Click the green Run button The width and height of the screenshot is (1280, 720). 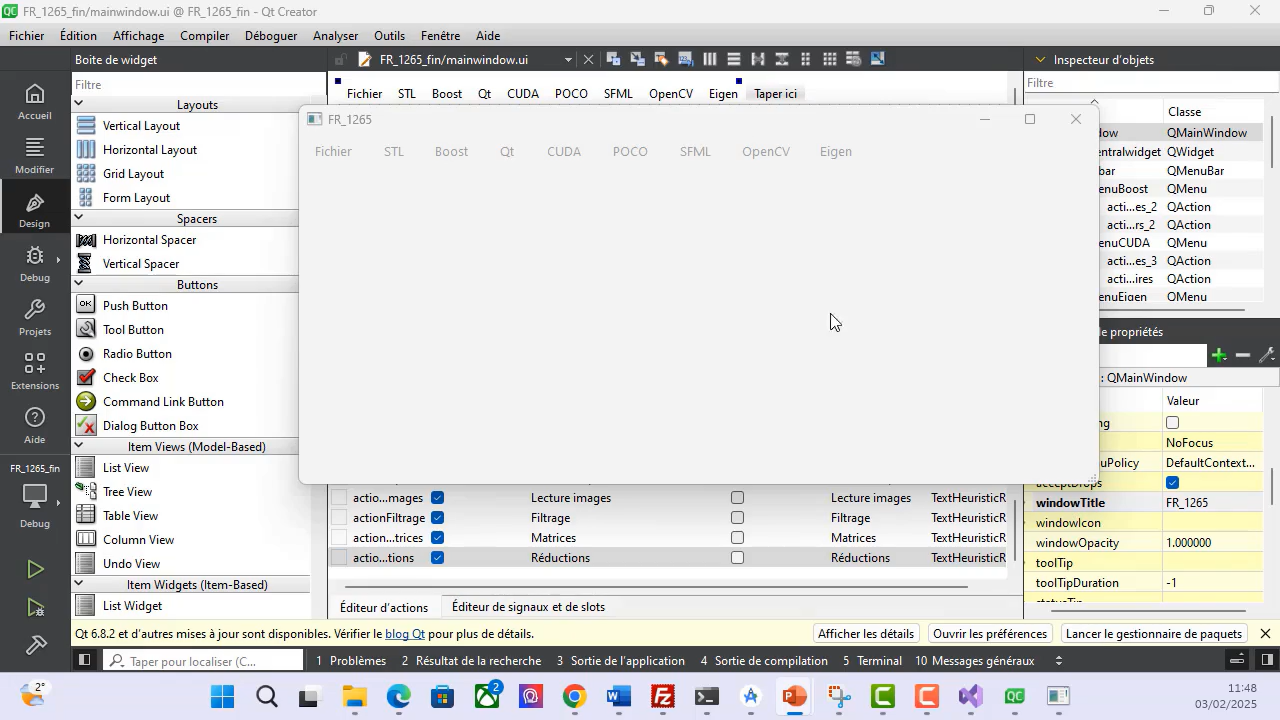[x=35, y=569]
